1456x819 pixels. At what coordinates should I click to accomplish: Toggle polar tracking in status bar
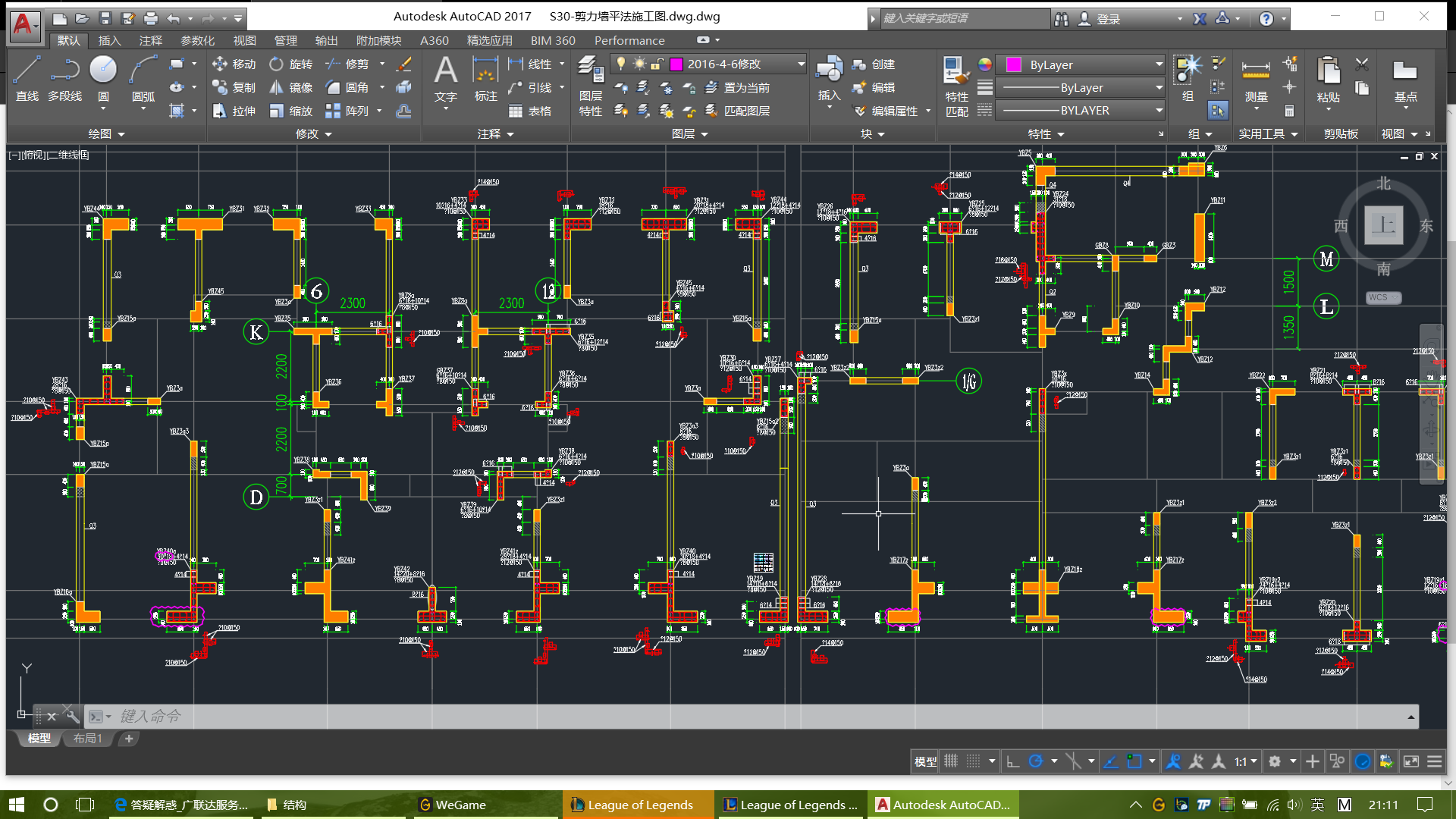[x=1036, y=761]
